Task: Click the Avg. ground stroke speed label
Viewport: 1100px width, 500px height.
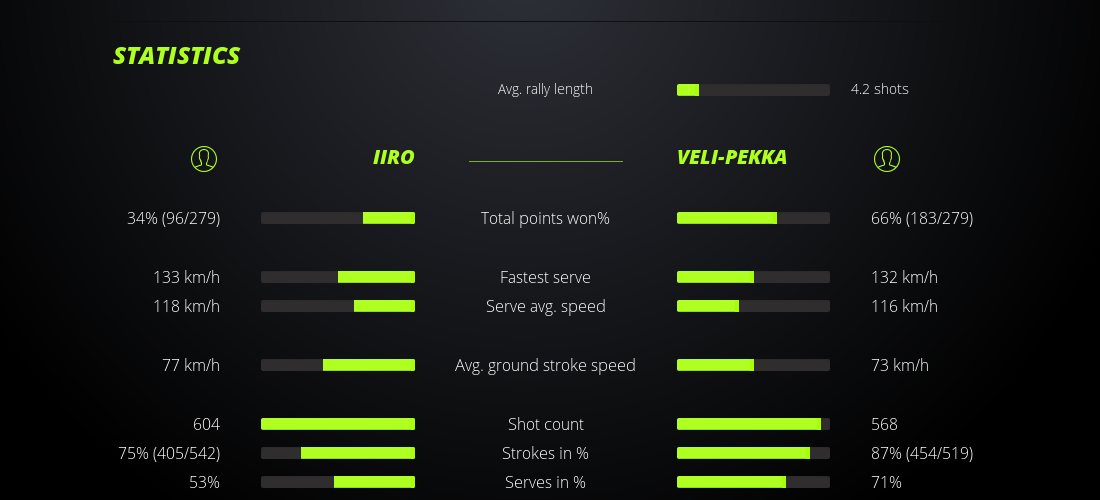Action: click(545, 365)
